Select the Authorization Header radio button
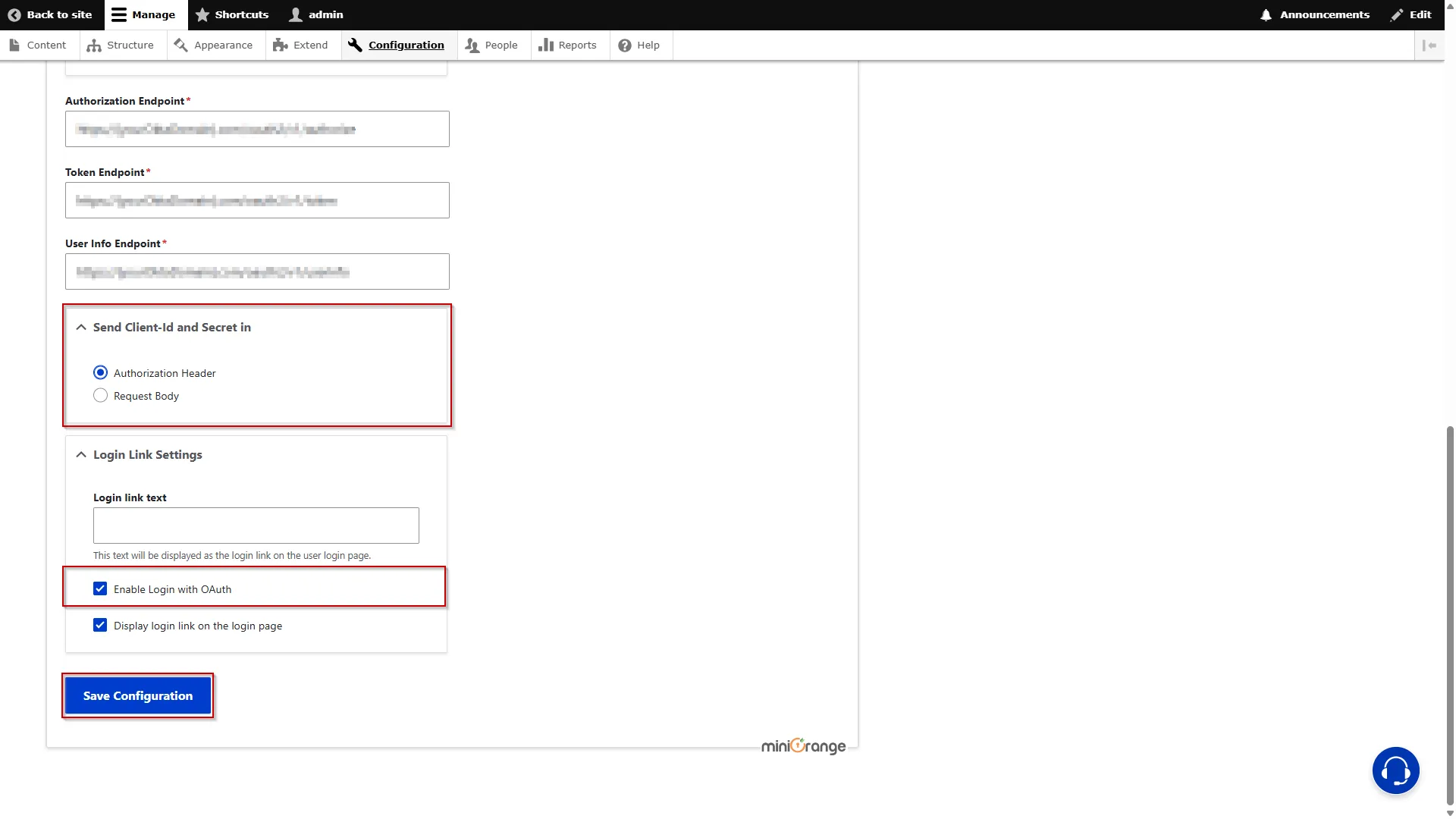Image resolution: width=1456 pixels, height=819 pixels. (100, 372)
